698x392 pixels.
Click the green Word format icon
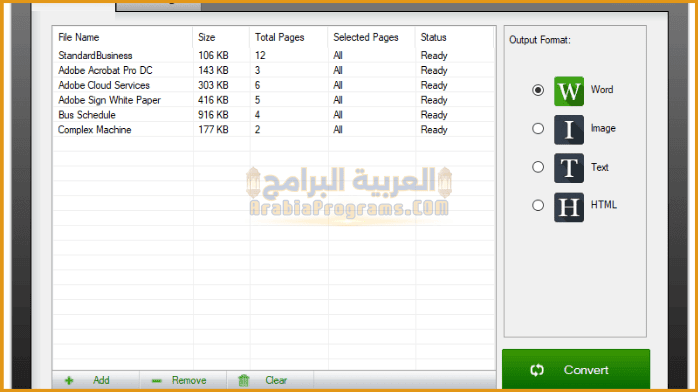point(568,91)
